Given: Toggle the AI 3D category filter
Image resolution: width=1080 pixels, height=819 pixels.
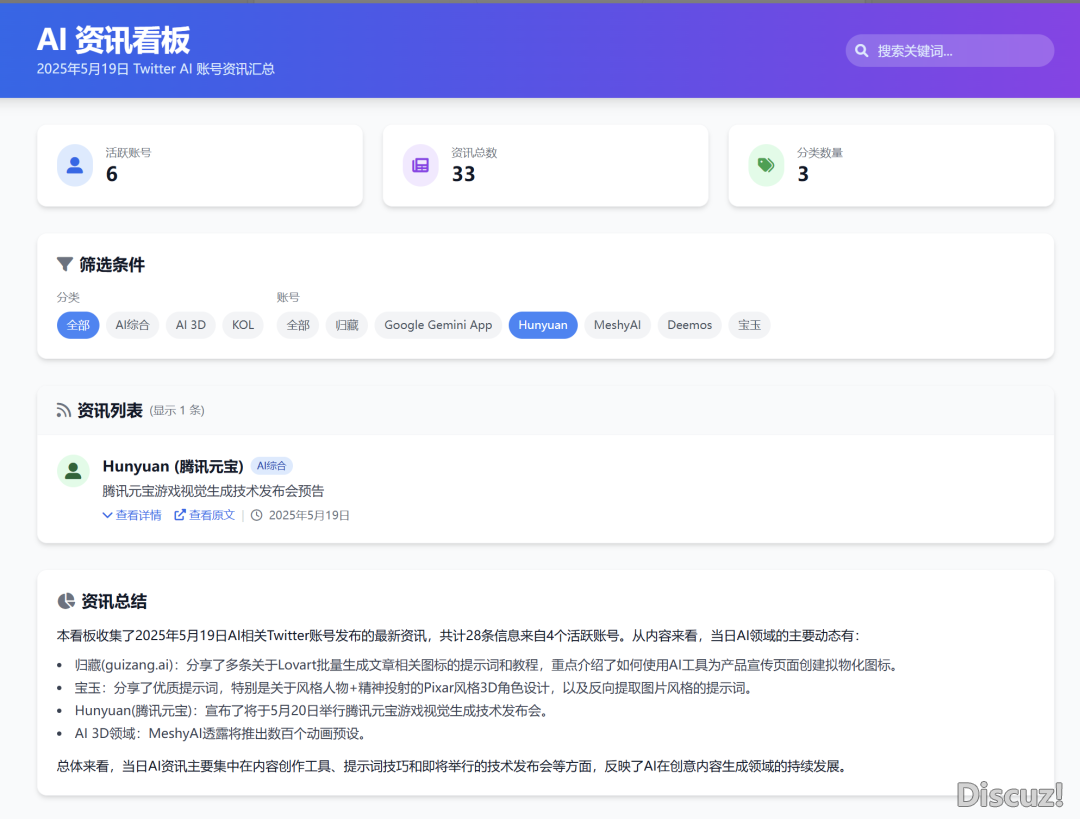Looking at the screenshot, I should 190,325.
